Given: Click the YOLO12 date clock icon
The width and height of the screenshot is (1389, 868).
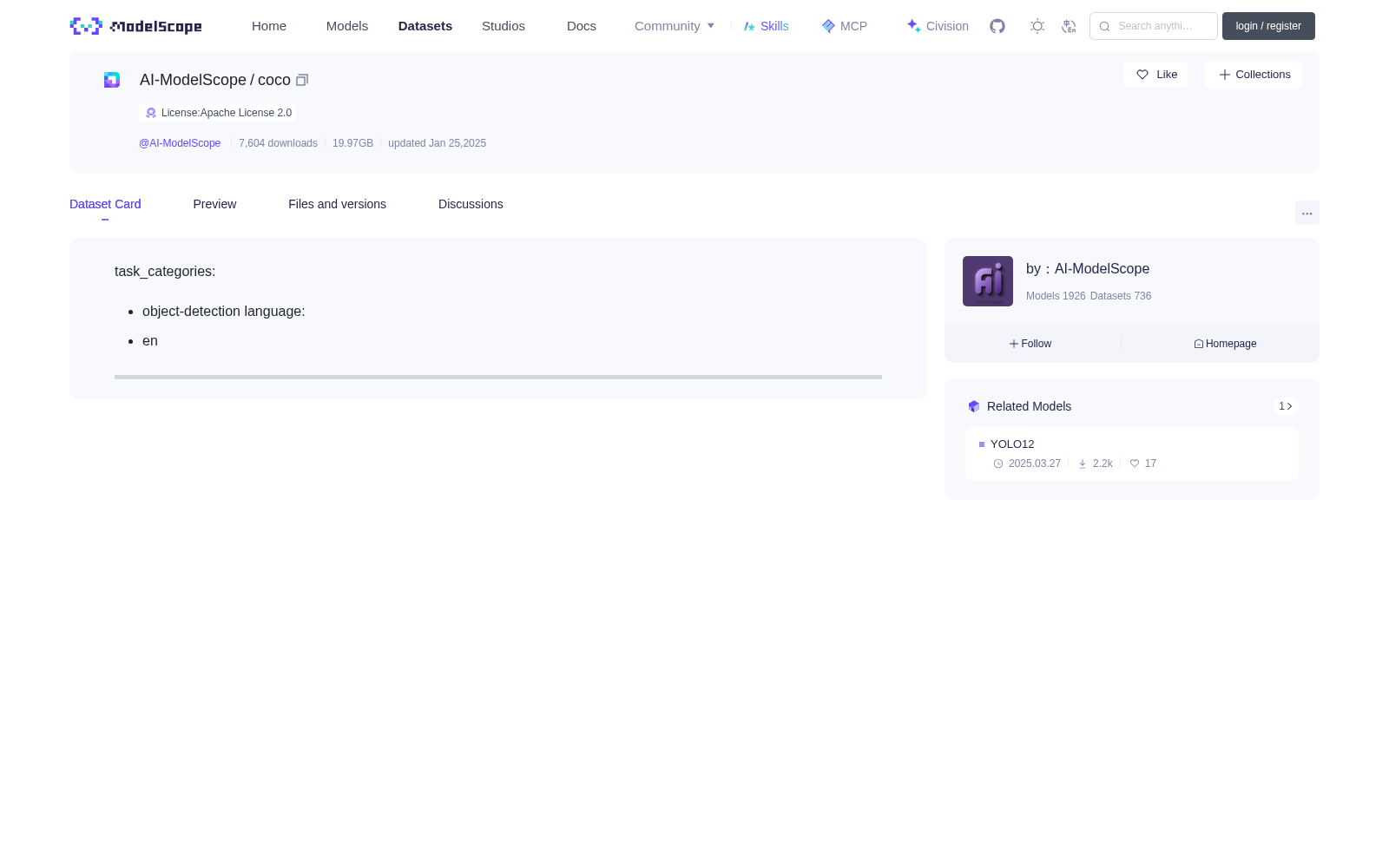Looking at the screenshot, I should point(998,464).
